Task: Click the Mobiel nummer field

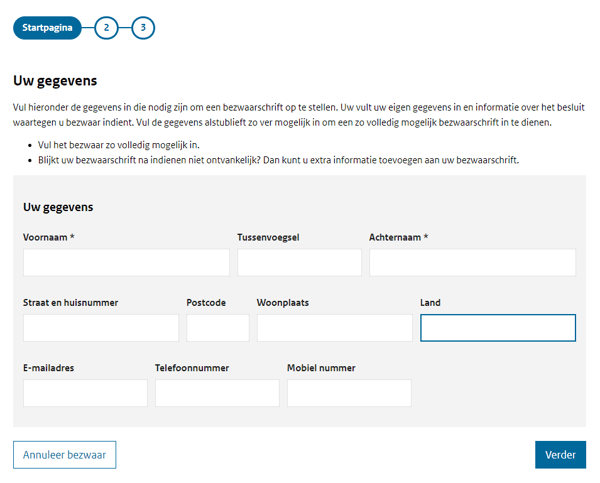Action: click(349, 393)
